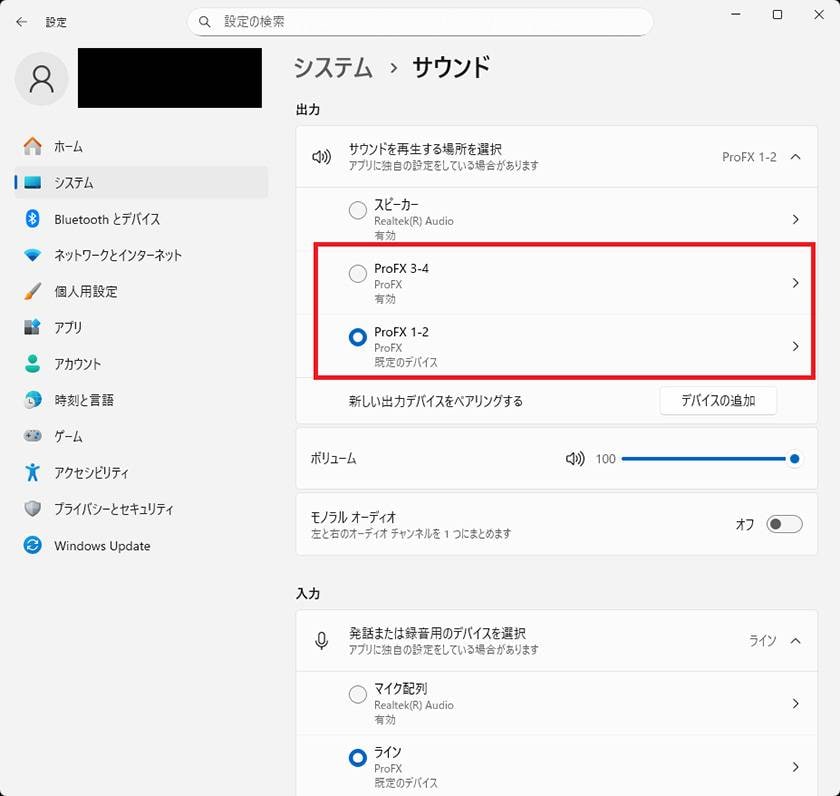Click the アカウント person icon
840x796 pixels.
click(33, 364)
